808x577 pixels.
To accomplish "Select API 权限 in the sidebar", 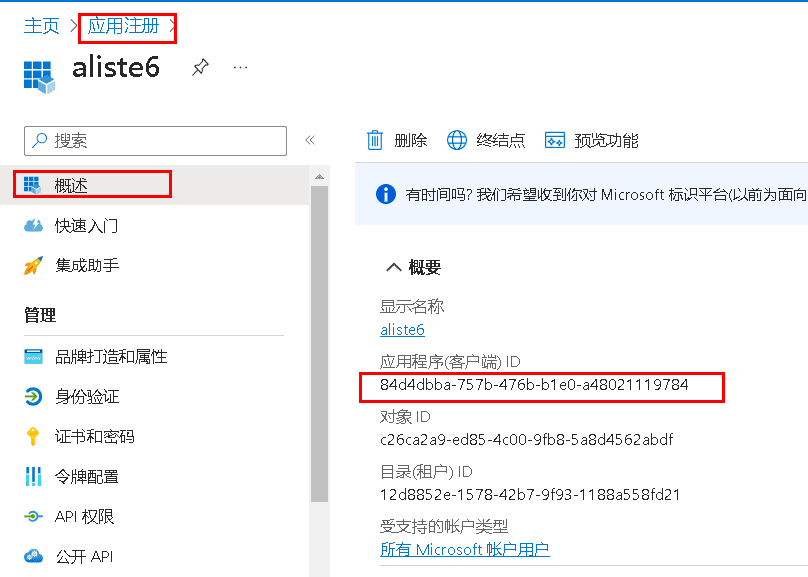I will click(84, 516).
